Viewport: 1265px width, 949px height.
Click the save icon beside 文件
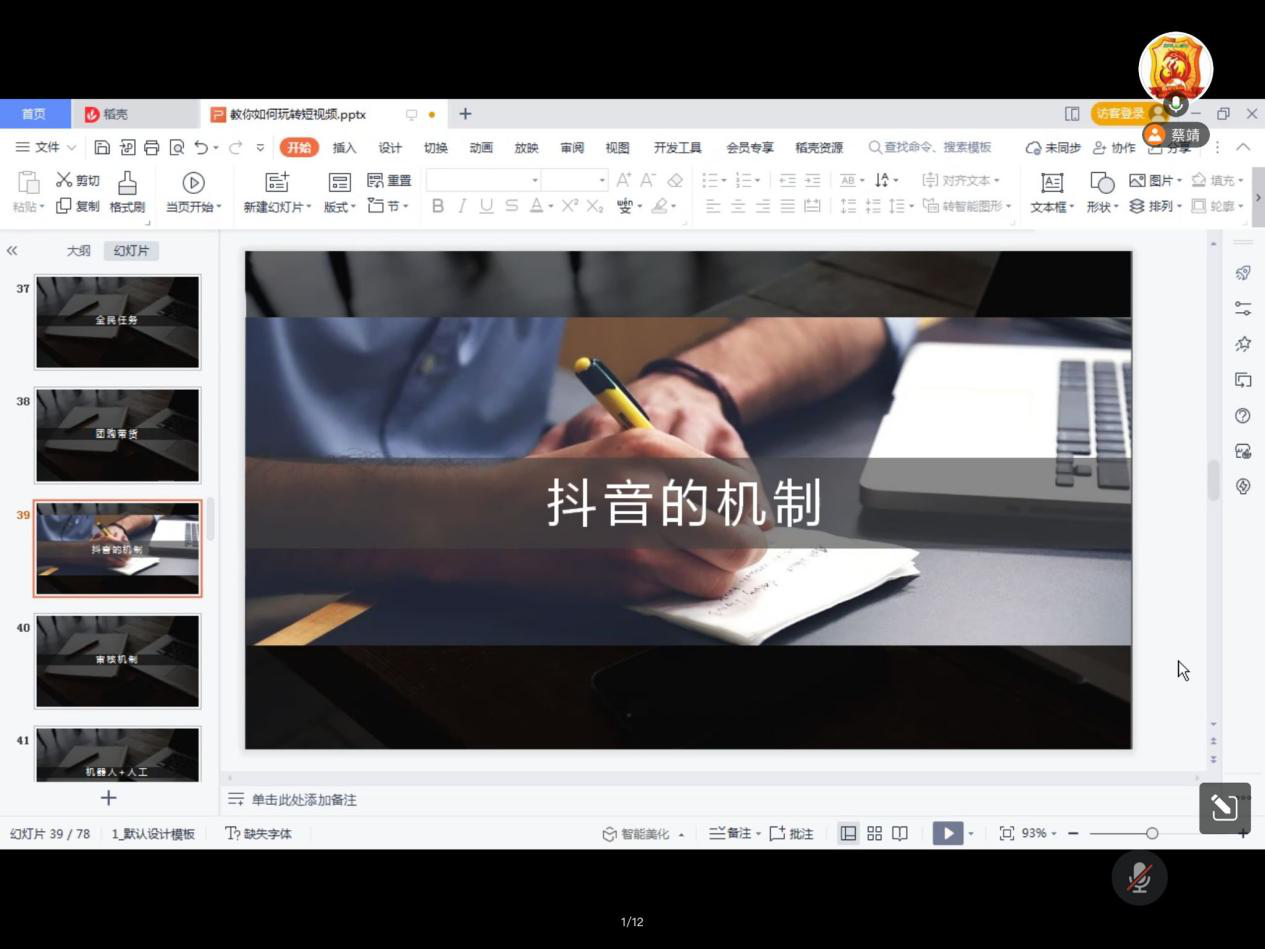[x=102, y=148]
